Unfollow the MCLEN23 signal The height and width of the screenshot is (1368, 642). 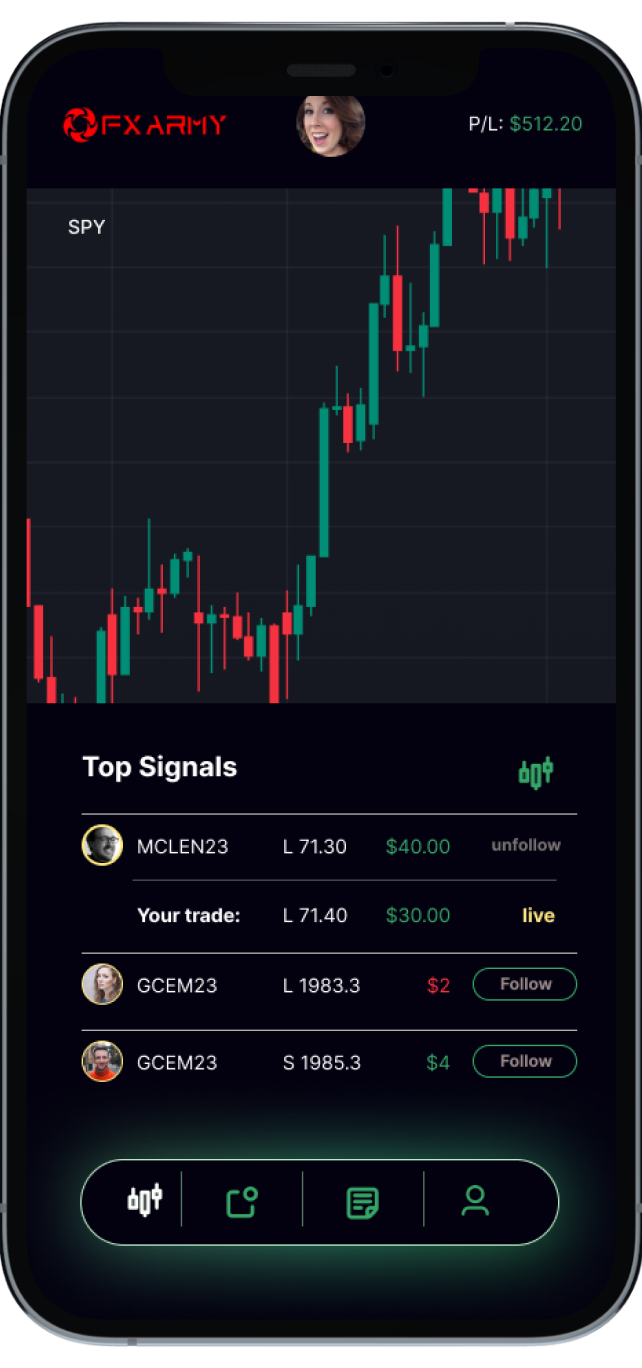coord(526,845)
